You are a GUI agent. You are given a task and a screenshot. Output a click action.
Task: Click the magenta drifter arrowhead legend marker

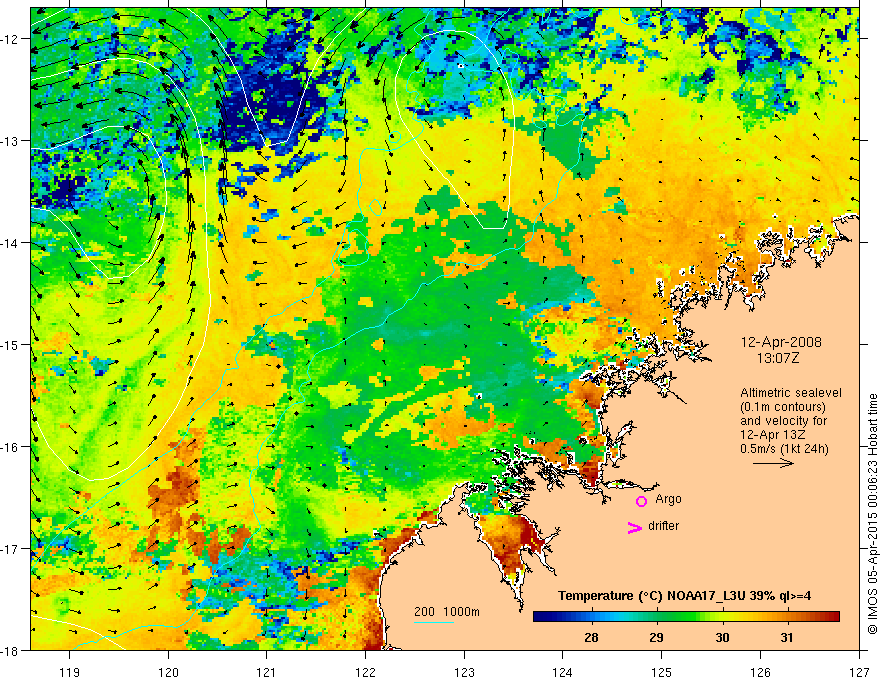634,527
